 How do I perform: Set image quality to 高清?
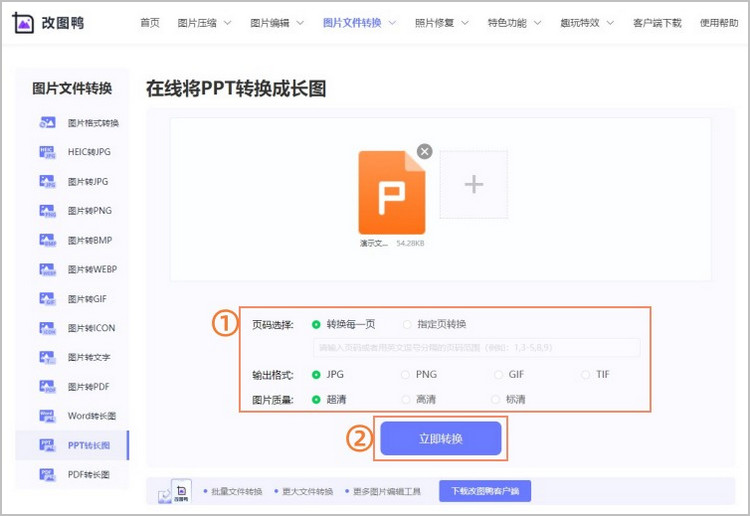point(406,399)
